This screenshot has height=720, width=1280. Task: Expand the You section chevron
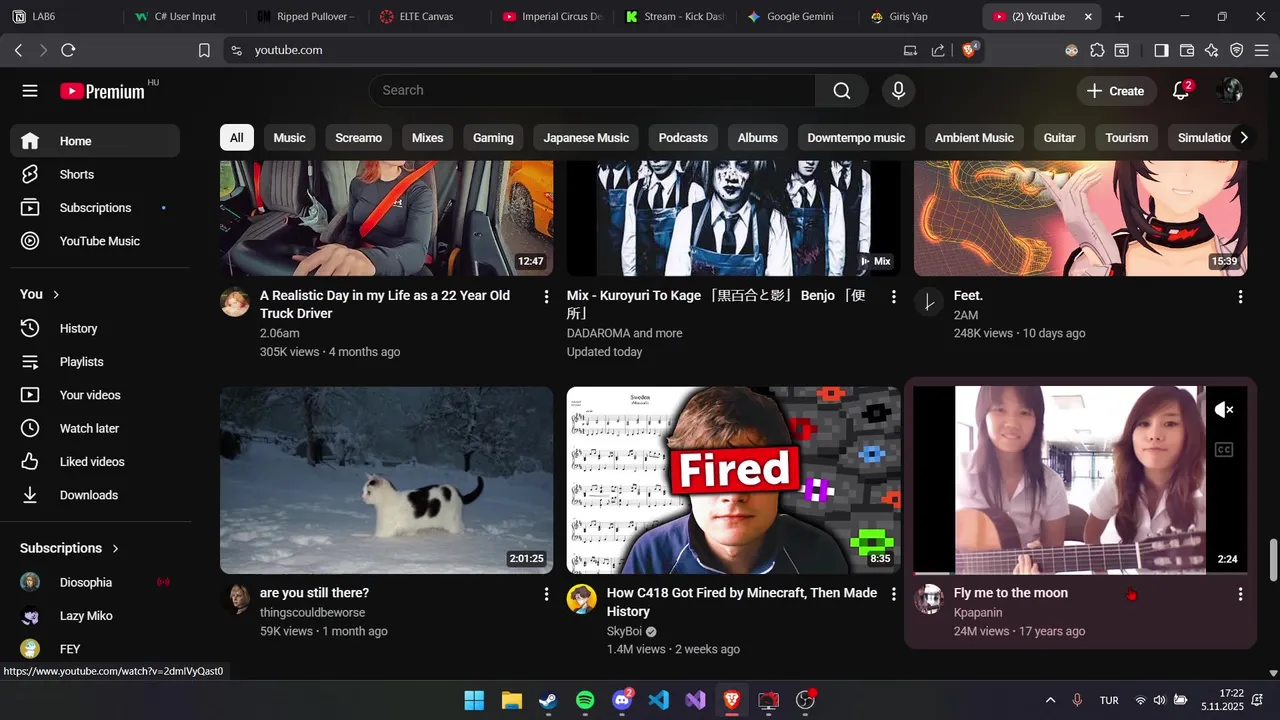pos(56,294)
